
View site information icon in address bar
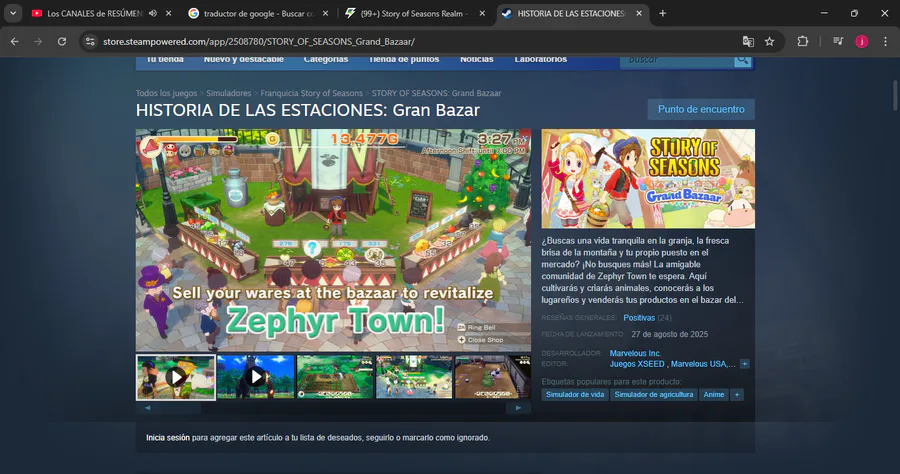click(x=90, y=41)
